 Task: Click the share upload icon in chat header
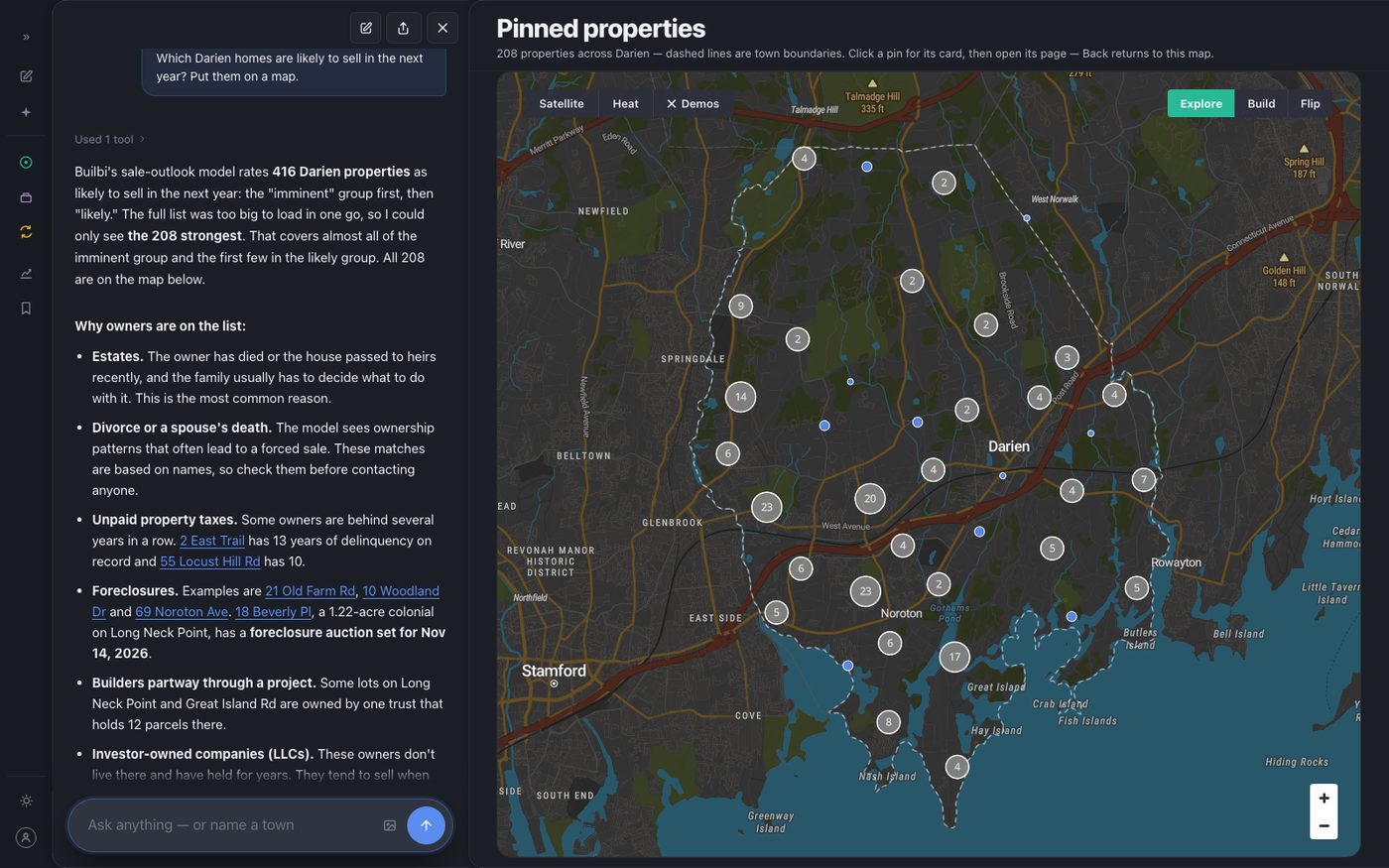(403, 28)
